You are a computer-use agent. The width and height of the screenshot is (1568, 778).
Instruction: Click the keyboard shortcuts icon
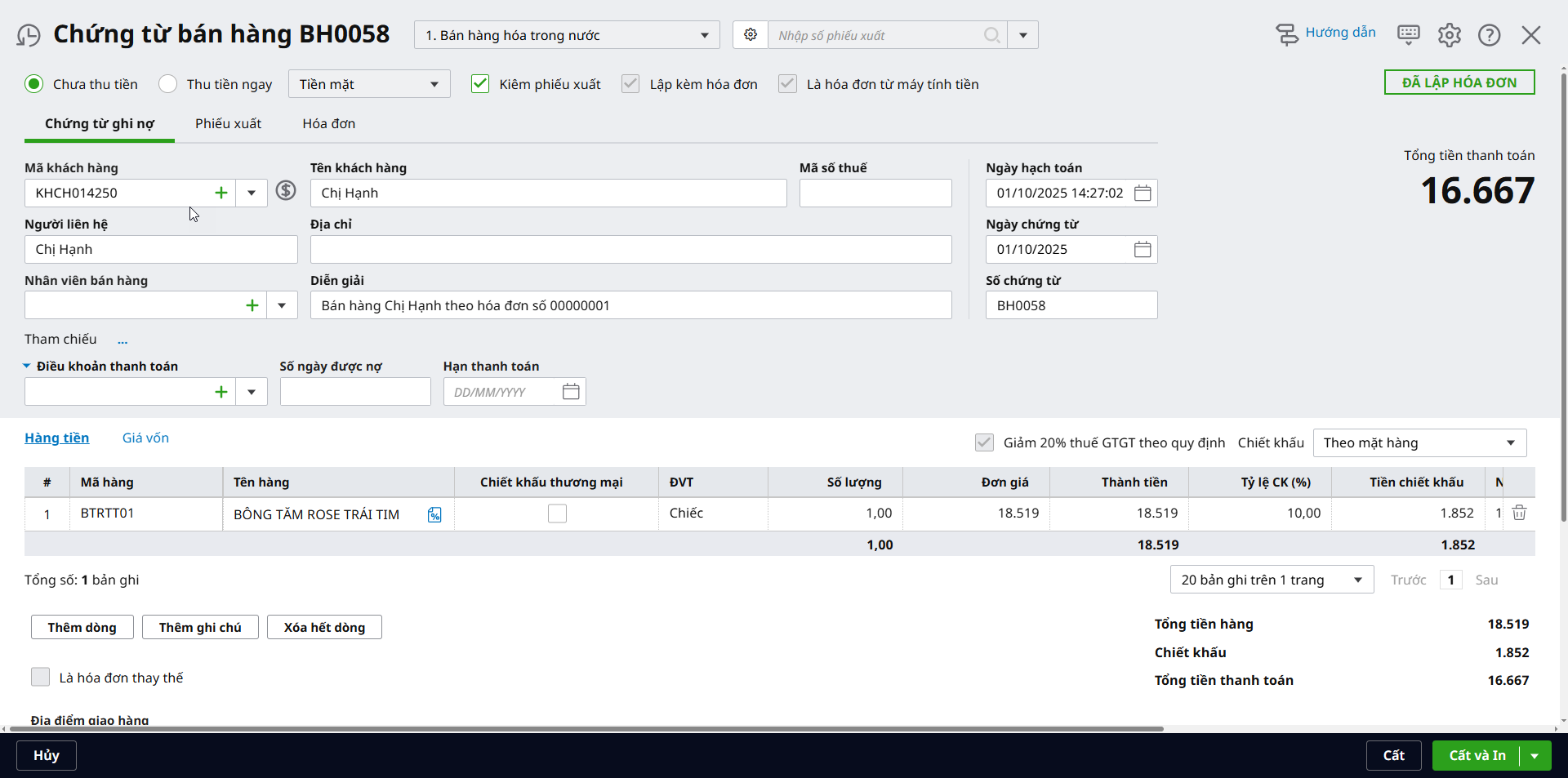(1408, 34)
